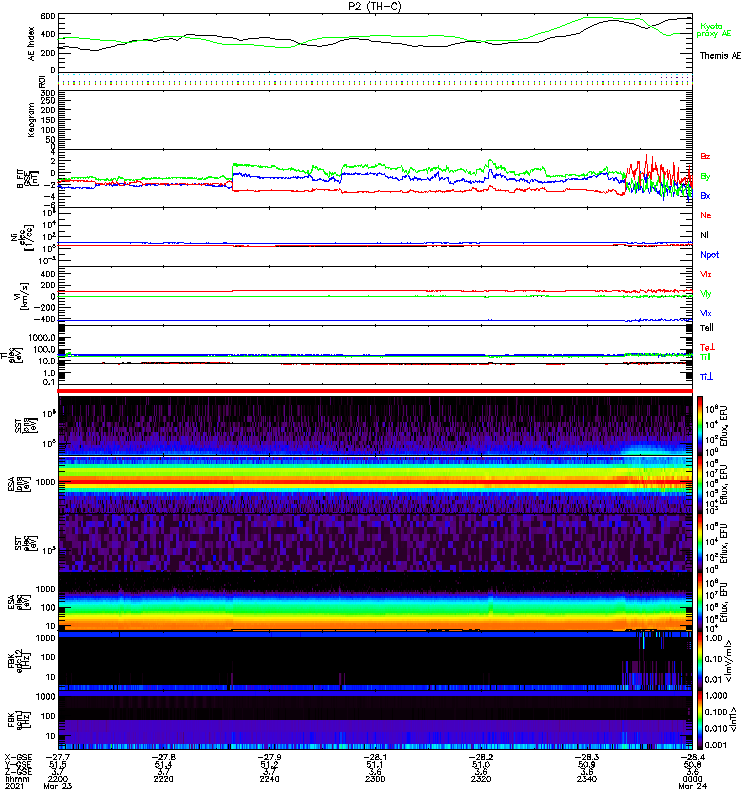Image resolution: width=750 pixels, height=800 pixels.
Task: Select the "-27.8" X-GSE position value
Action: (x=164, y=757)
